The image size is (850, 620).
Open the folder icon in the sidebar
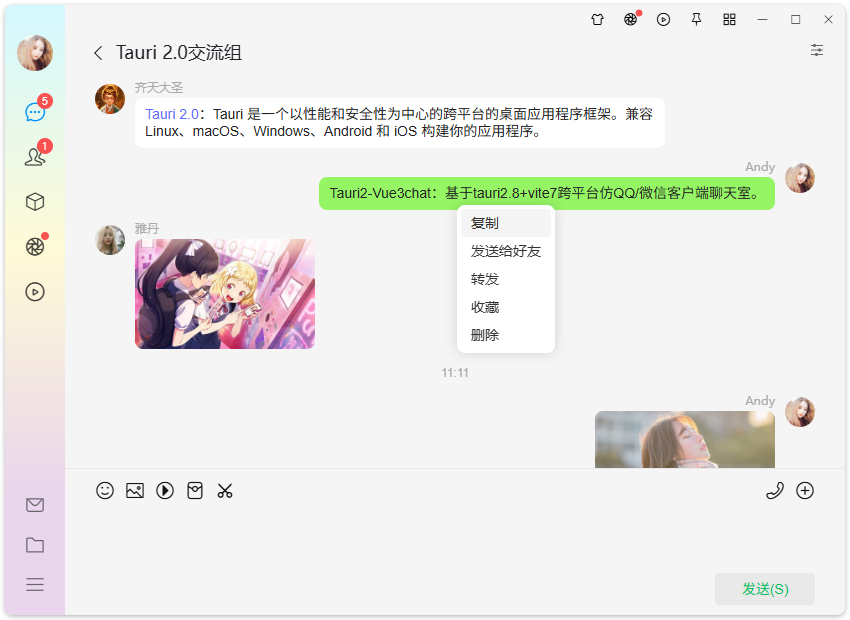pos(35,545)
